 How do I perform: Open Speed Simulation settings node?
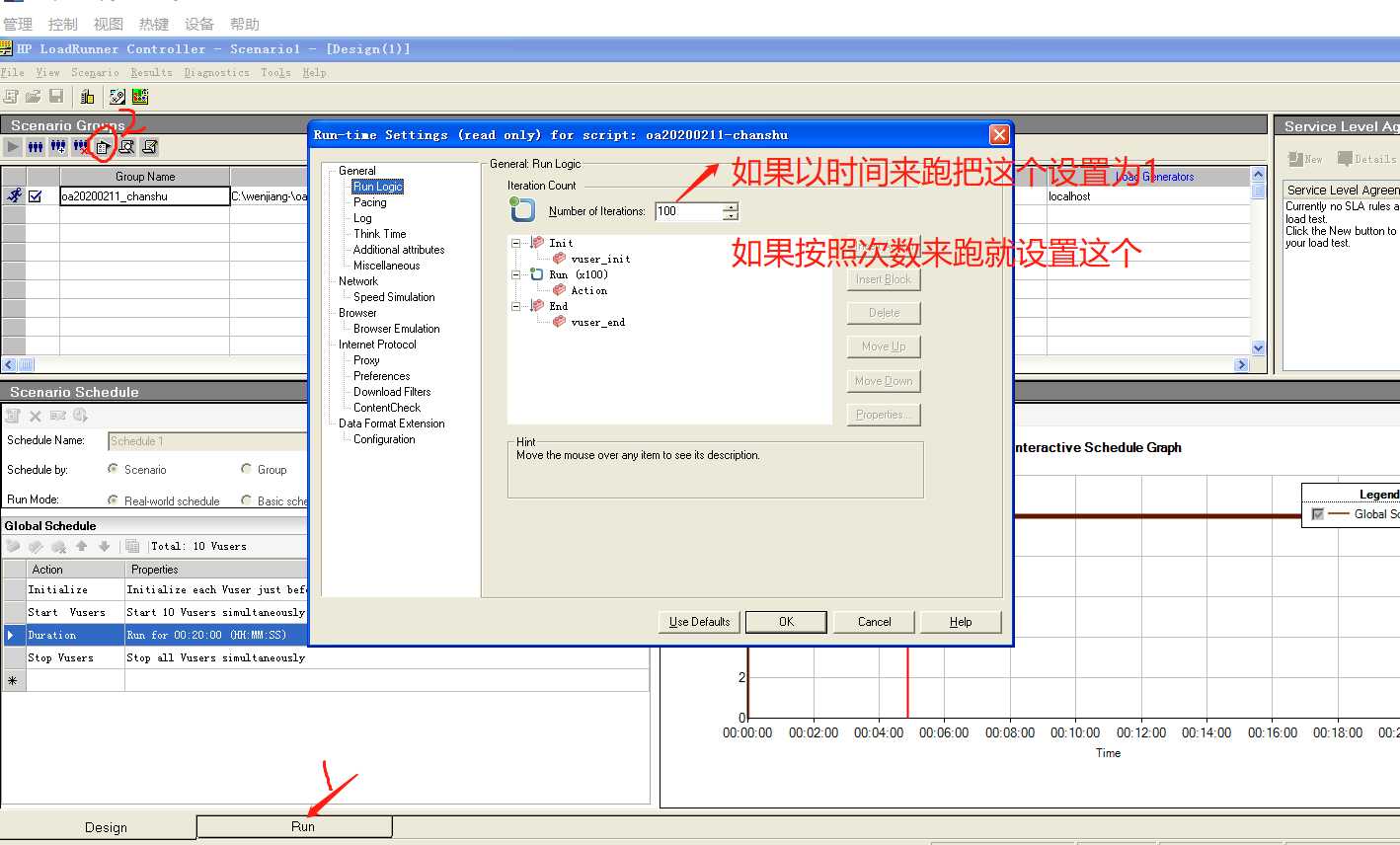(394, 297)
